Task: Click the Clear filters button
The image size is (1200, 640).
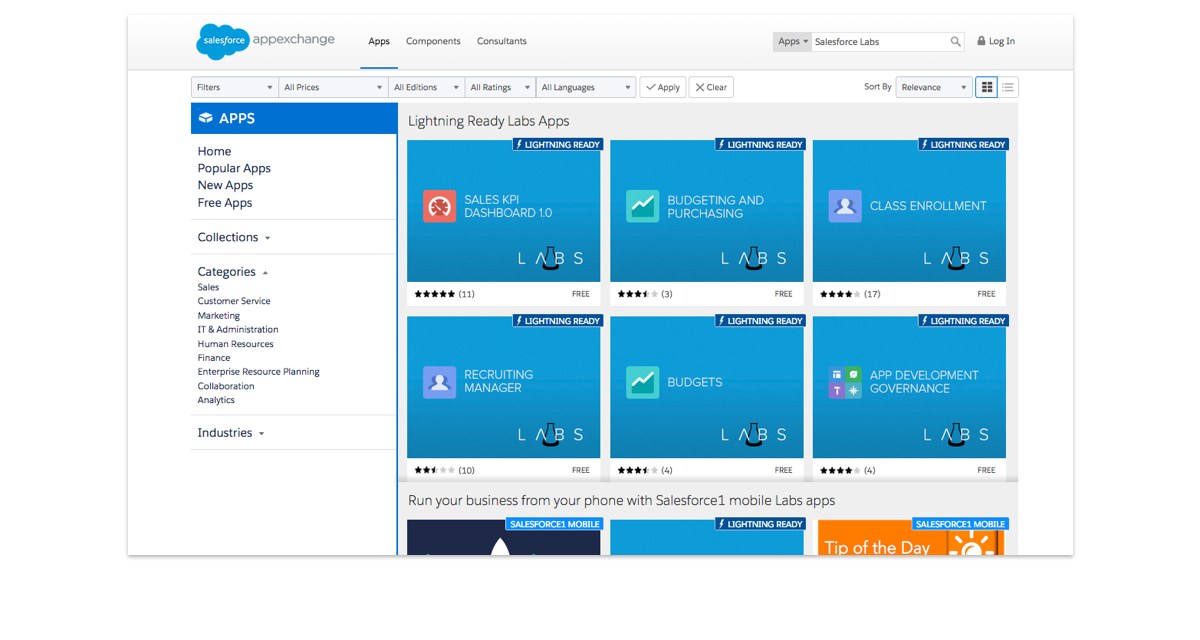Action: (711, 87)
